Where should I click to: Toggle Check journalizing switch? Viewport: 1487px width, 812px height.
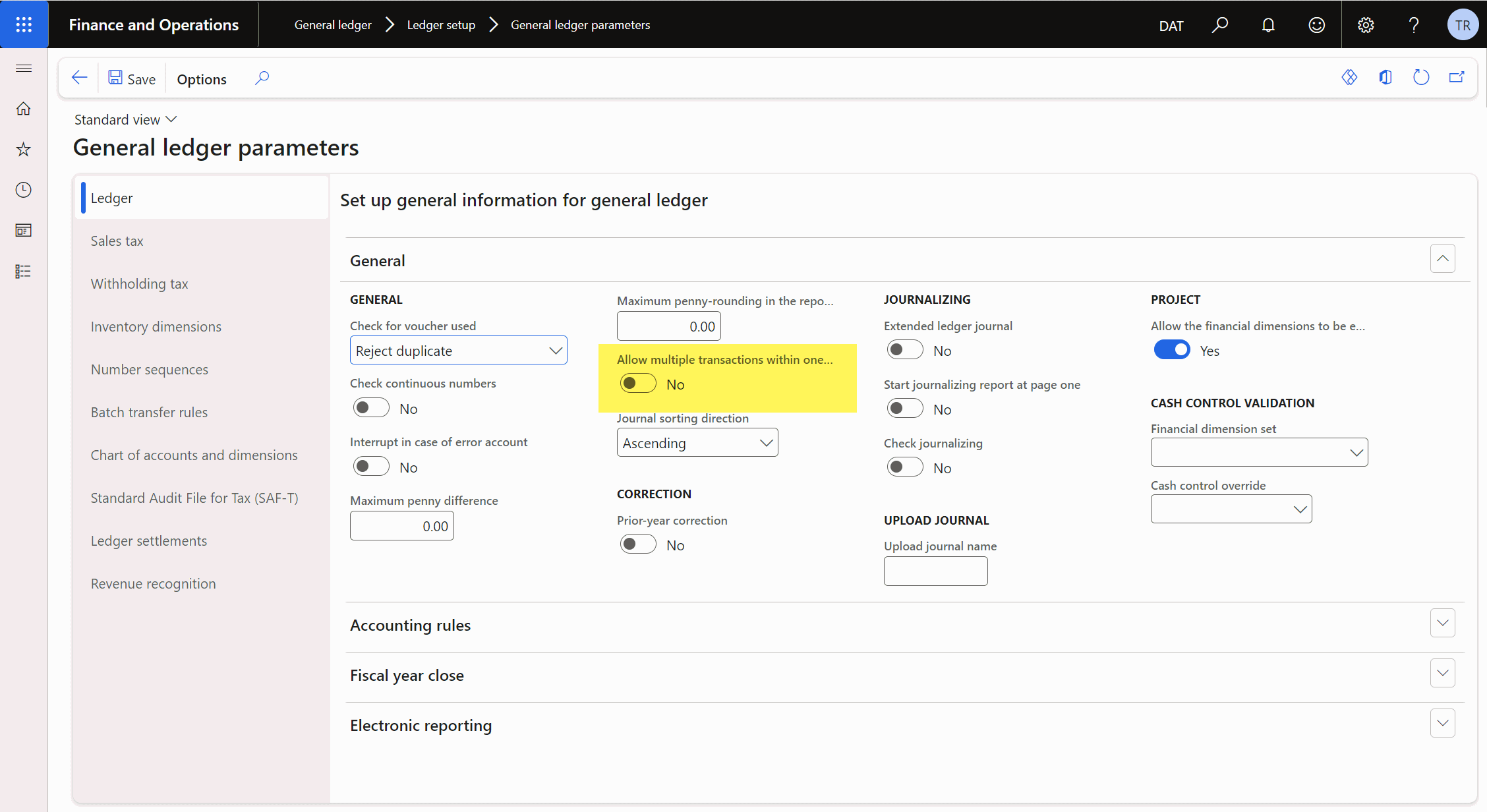(x=905, y=467)
